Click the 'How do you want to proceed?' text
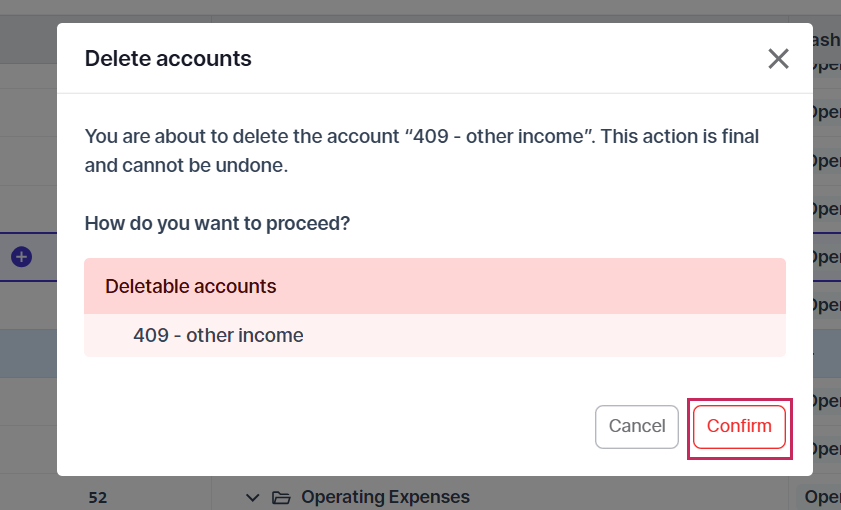841x510 pixels. point(217,223)
